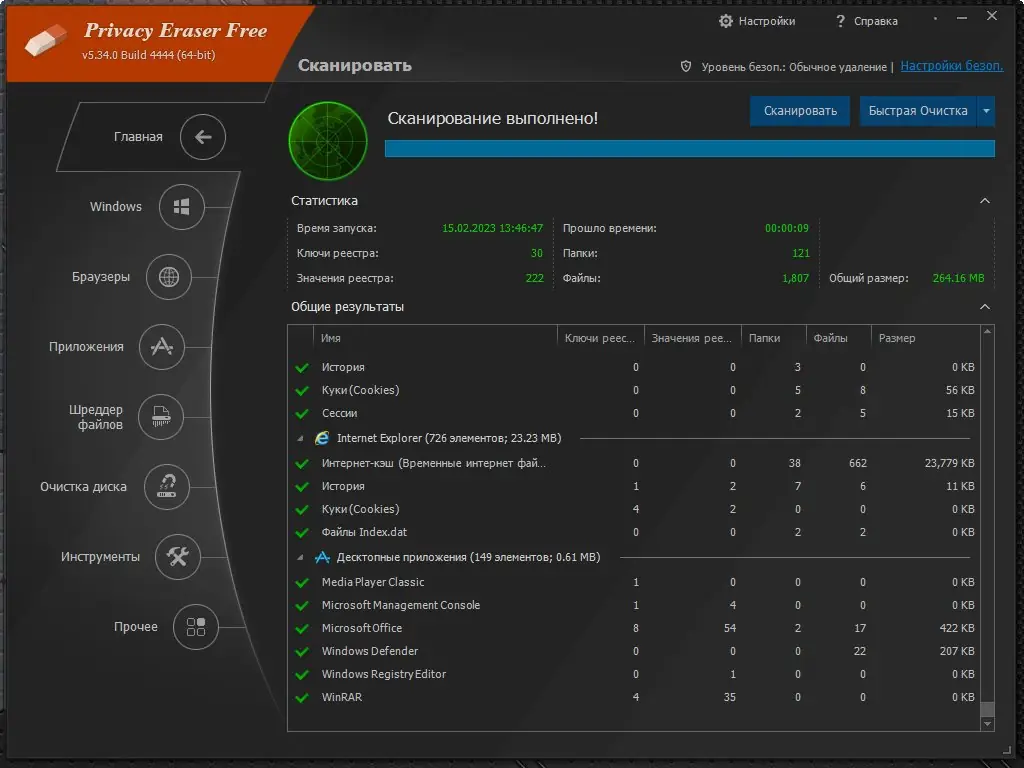The width and height of the screenshot is (1024, 768).
Task: Click the security level shield icon
Action: coord(686,66)
